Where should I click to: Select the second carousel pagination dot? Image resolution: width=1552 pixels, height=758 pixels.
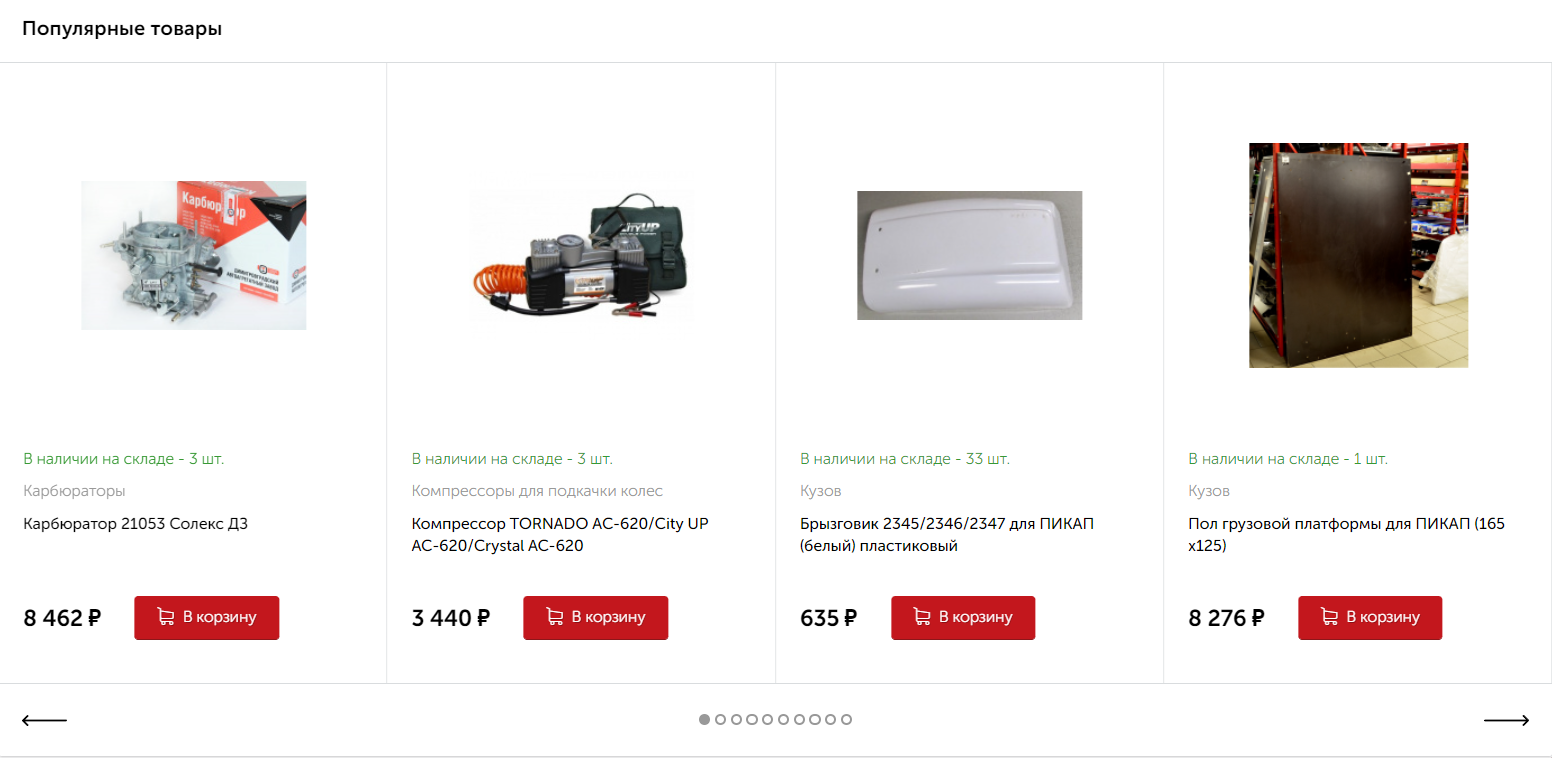pyautogui.click(x=720, y=719)
